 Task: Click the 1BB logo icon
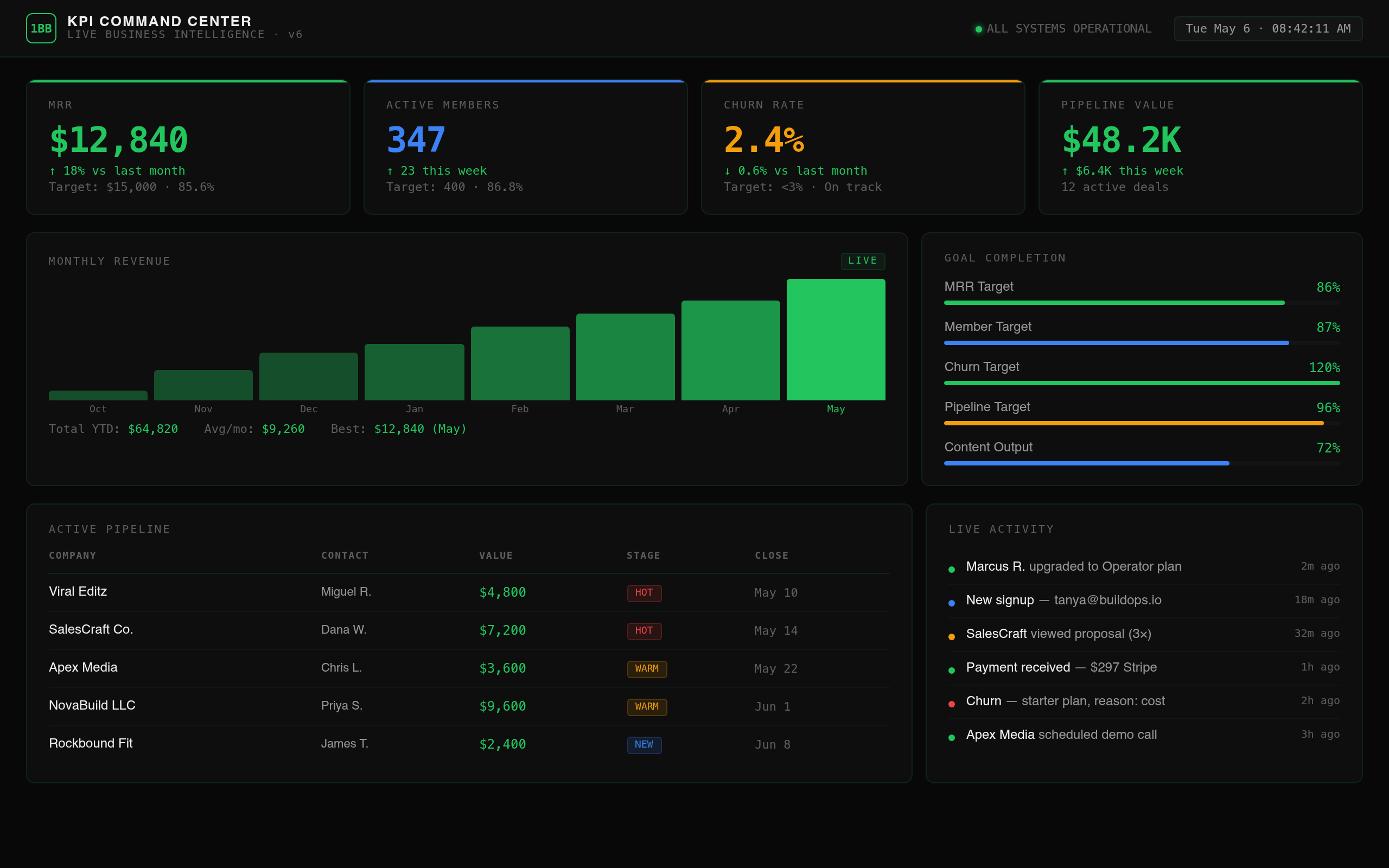pyautogui.click(x=41, y=28)
